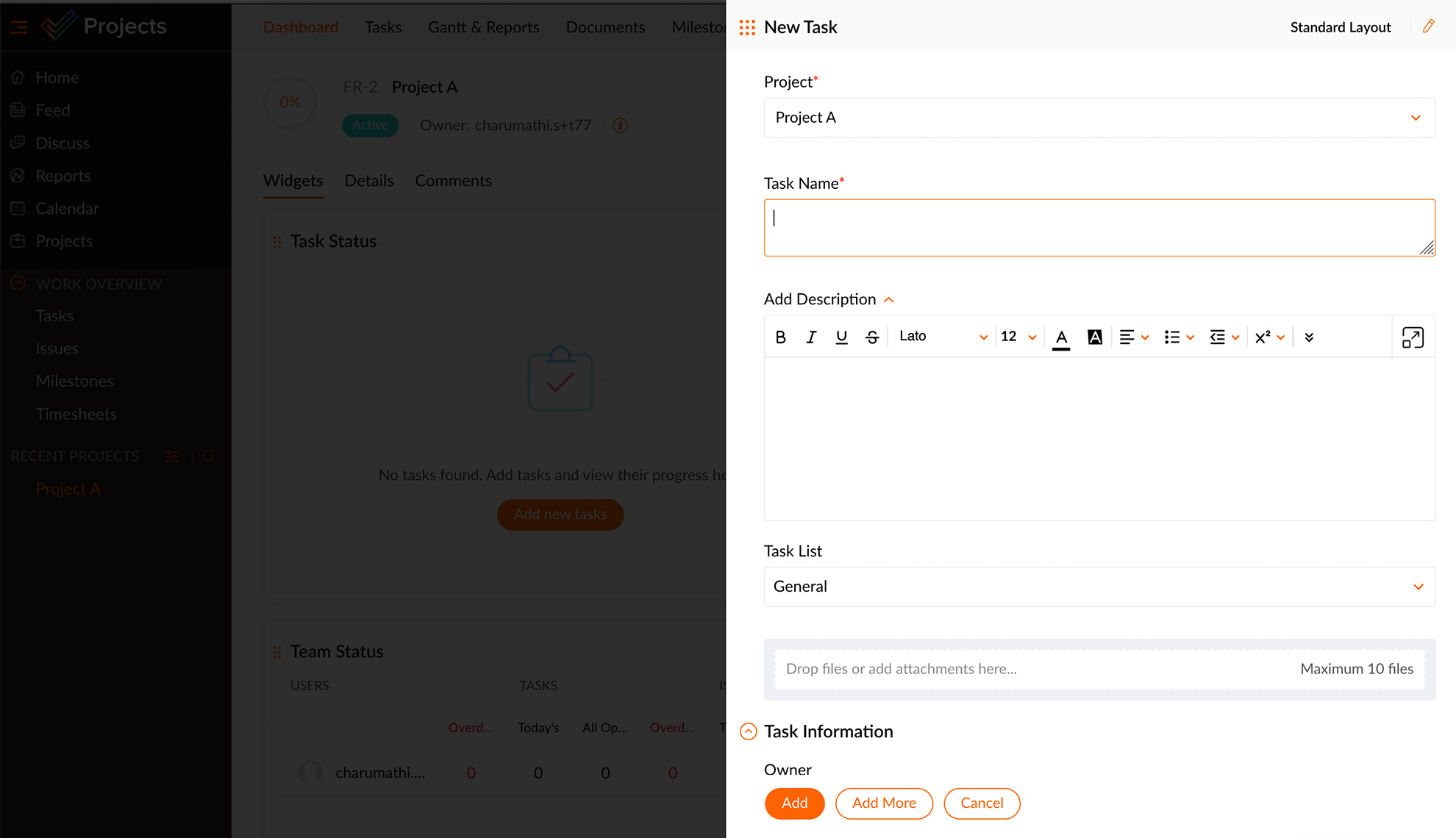The height and width of the screenshot is (838, 1456).
Task: Click the expand editor fullscreen icon
Action: (1414, 337)
